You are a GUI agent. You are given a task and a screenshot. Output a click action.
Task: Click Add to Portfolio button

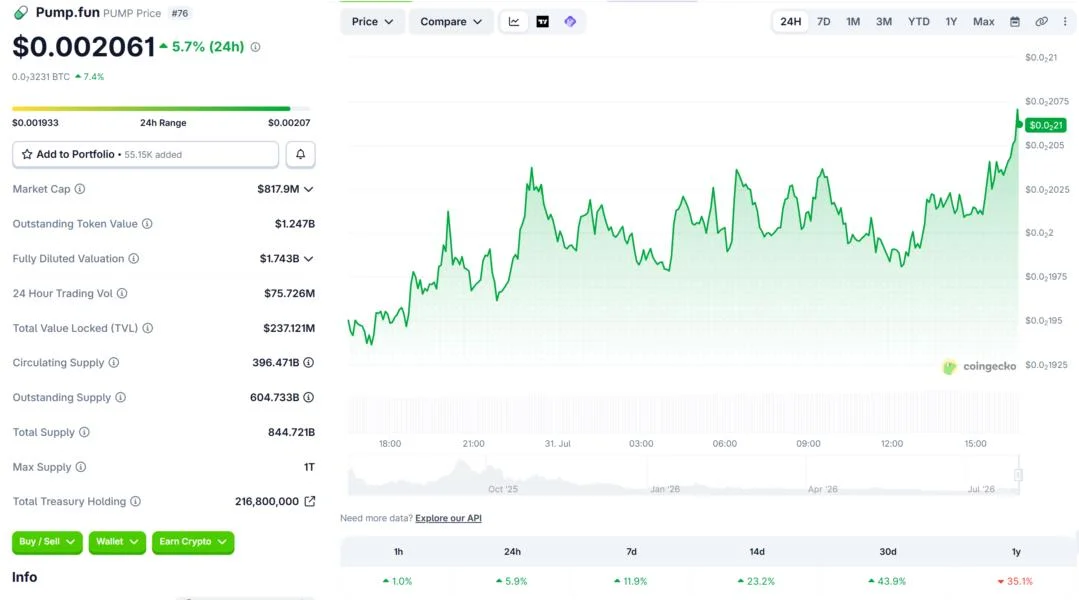tap(145, 154)
